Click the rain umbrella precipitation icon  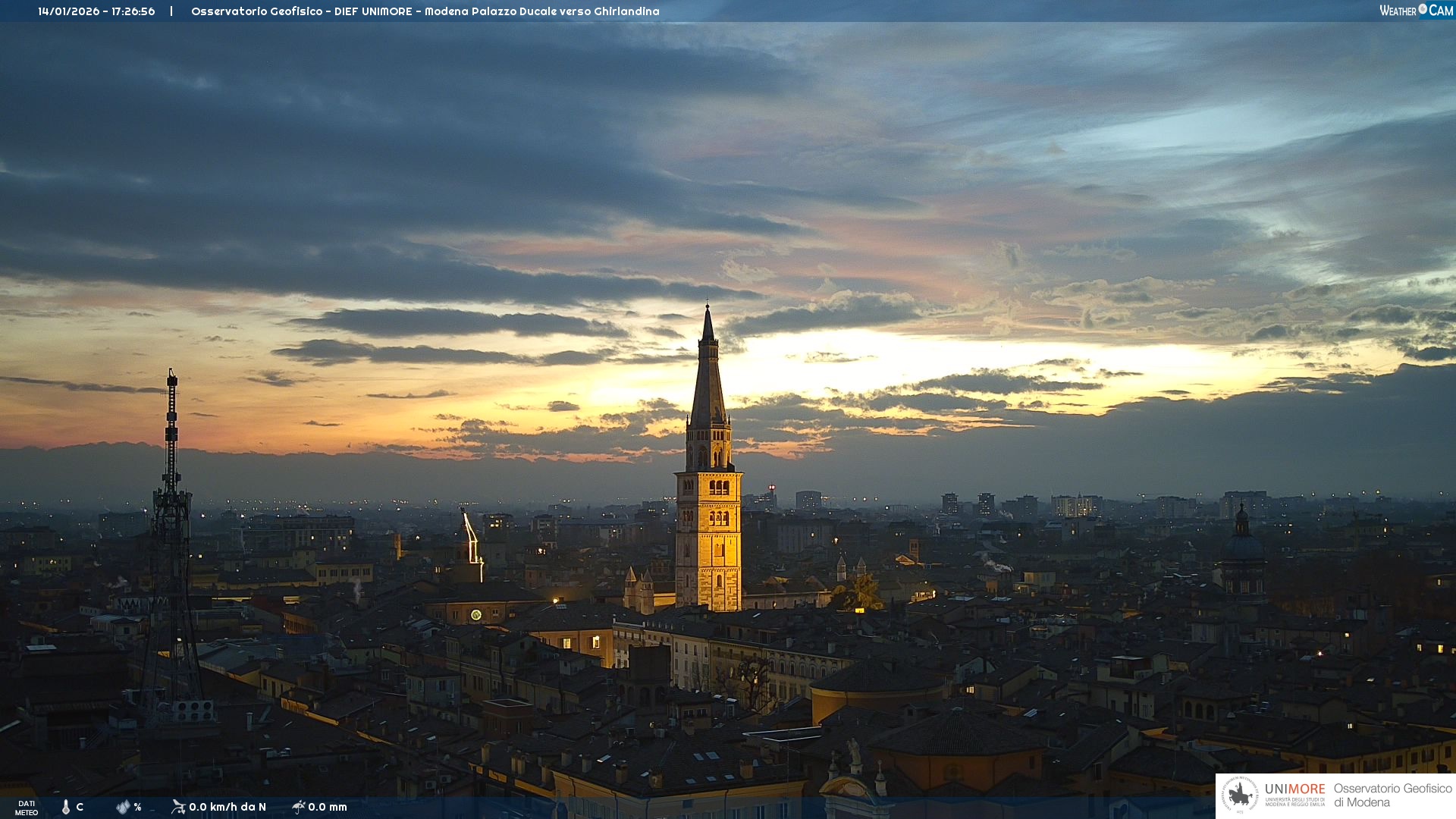[299, 807]
